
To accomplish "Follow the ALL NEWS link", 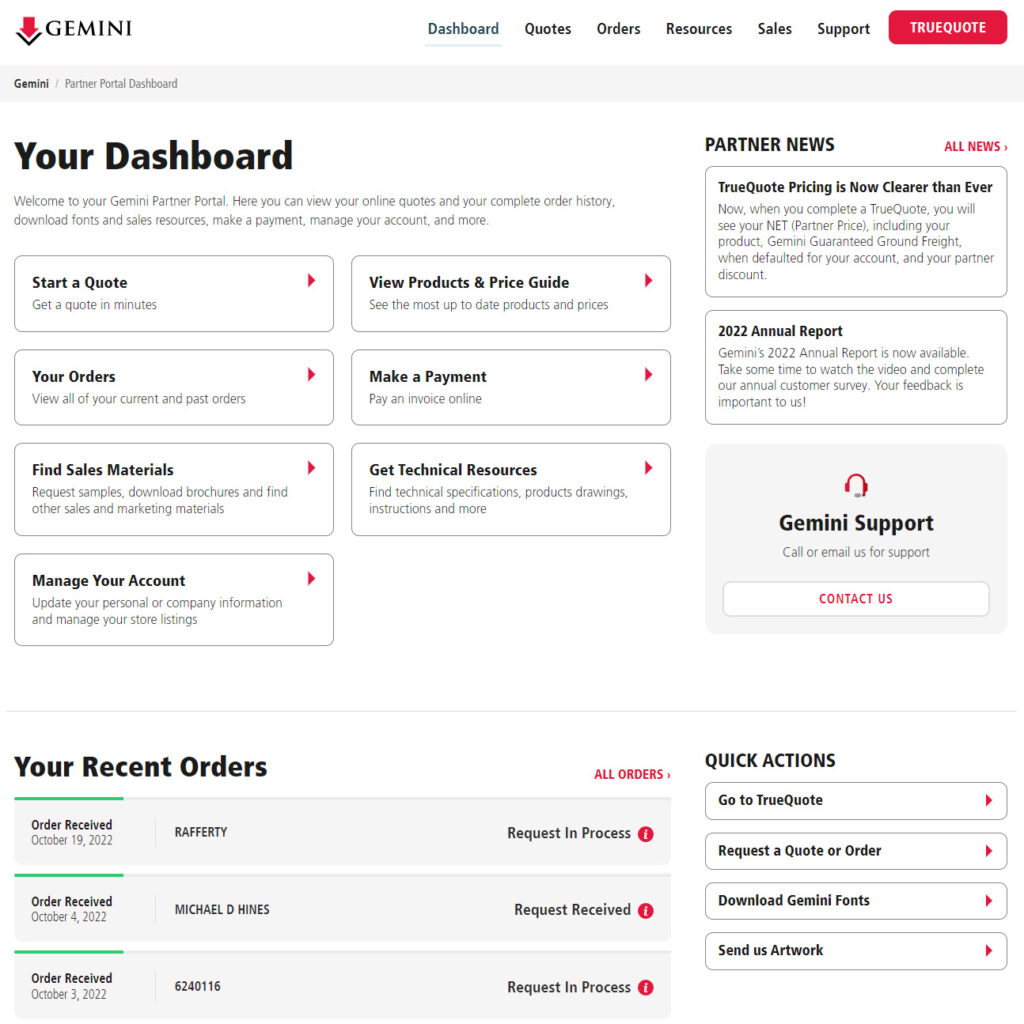I will (975, 147).
